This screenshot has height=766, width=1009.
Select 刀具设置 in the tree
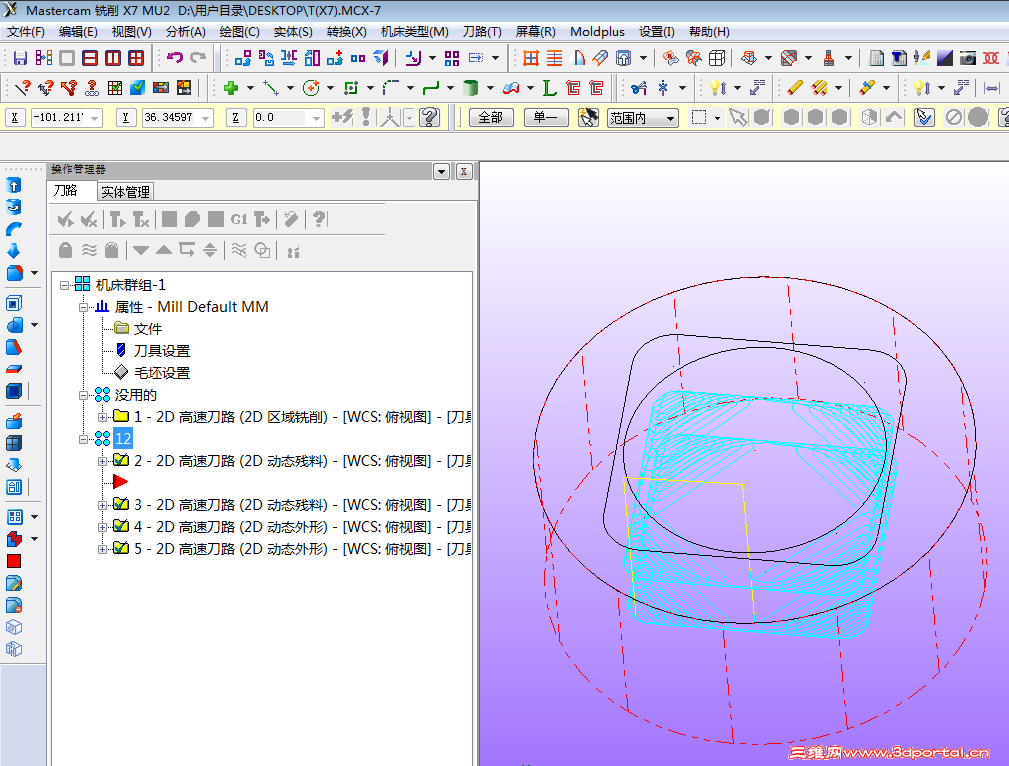pyautogui.click(x=162, y=351)
